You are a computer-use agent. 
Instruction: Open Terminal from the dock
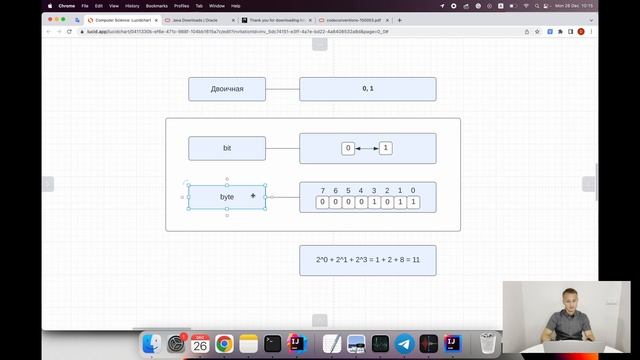click(272, 344)
